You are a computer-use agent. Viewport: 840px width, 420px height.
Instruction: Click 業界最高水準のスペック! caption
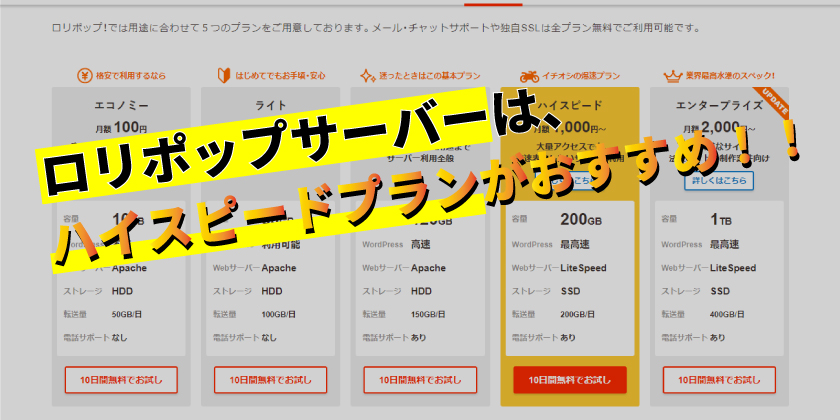click(730, 76)
